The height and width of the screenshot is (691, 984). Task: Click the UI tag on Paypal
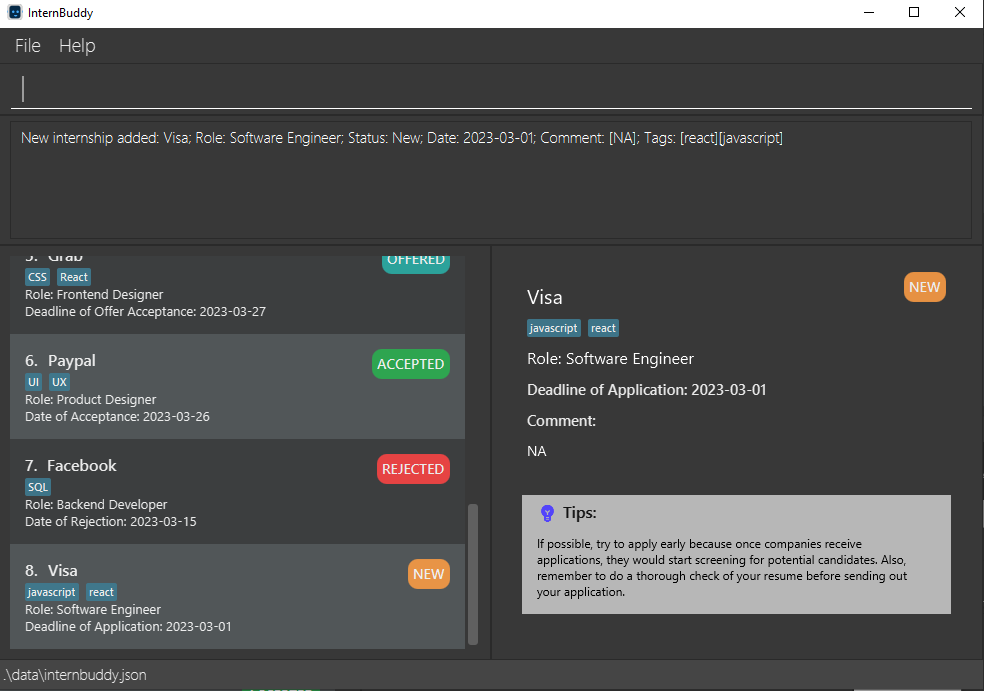(33, 382)
